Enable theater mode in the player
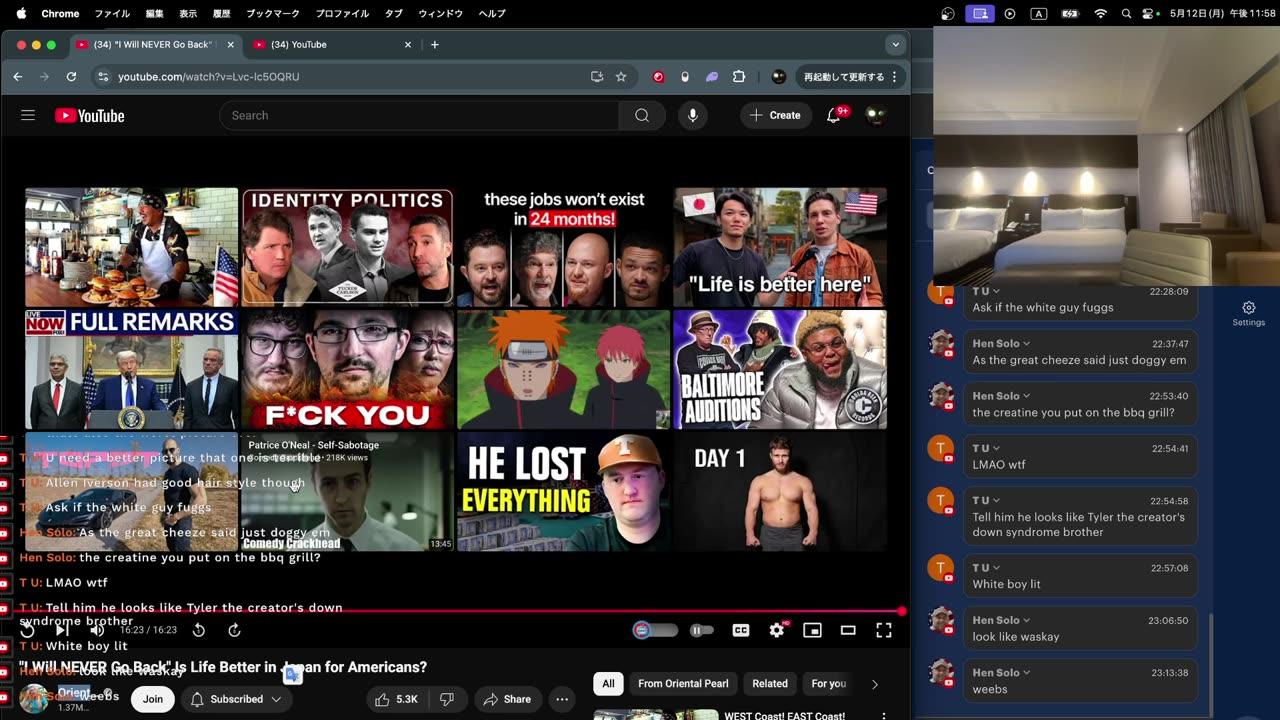Screen dimensions: 1280x720 pos(848,630)
